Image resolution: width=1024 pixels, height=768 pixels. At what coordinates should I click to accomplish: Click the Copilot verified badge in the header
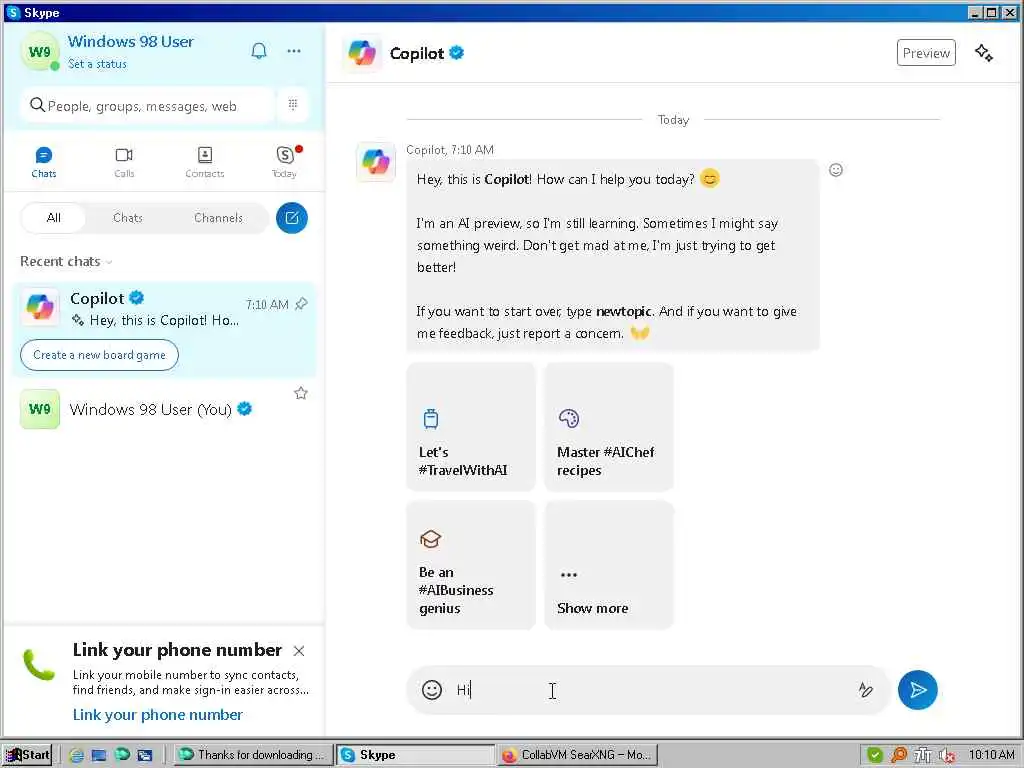click(456, 53)
